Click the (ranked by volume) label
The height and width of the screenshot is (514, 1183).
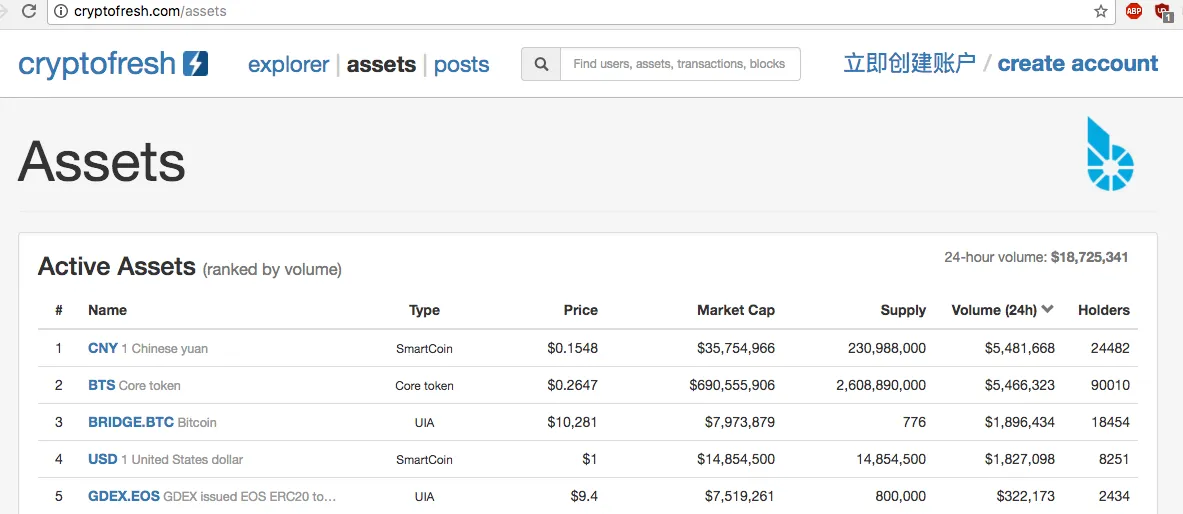click(272, 269)
